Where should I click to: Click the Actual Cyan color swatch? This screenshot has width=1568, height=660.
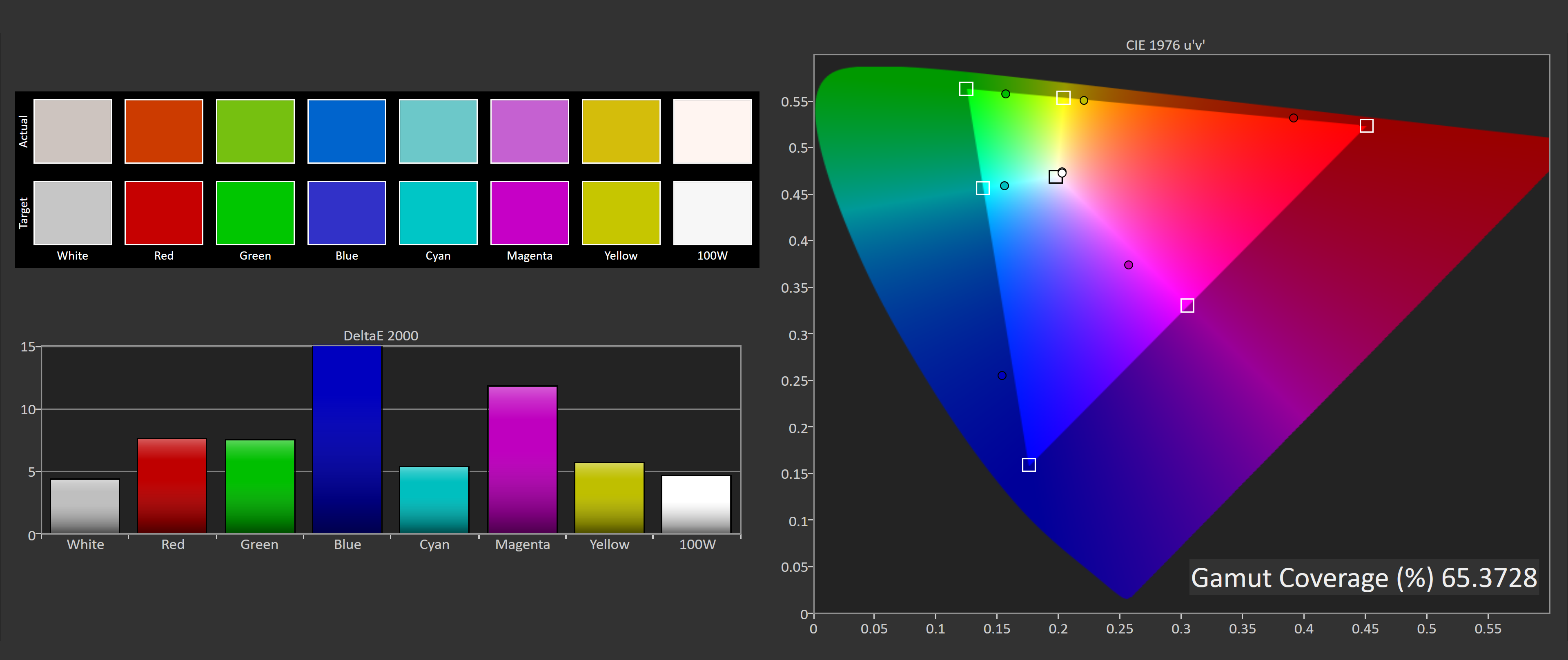click(x=438, y=131)
